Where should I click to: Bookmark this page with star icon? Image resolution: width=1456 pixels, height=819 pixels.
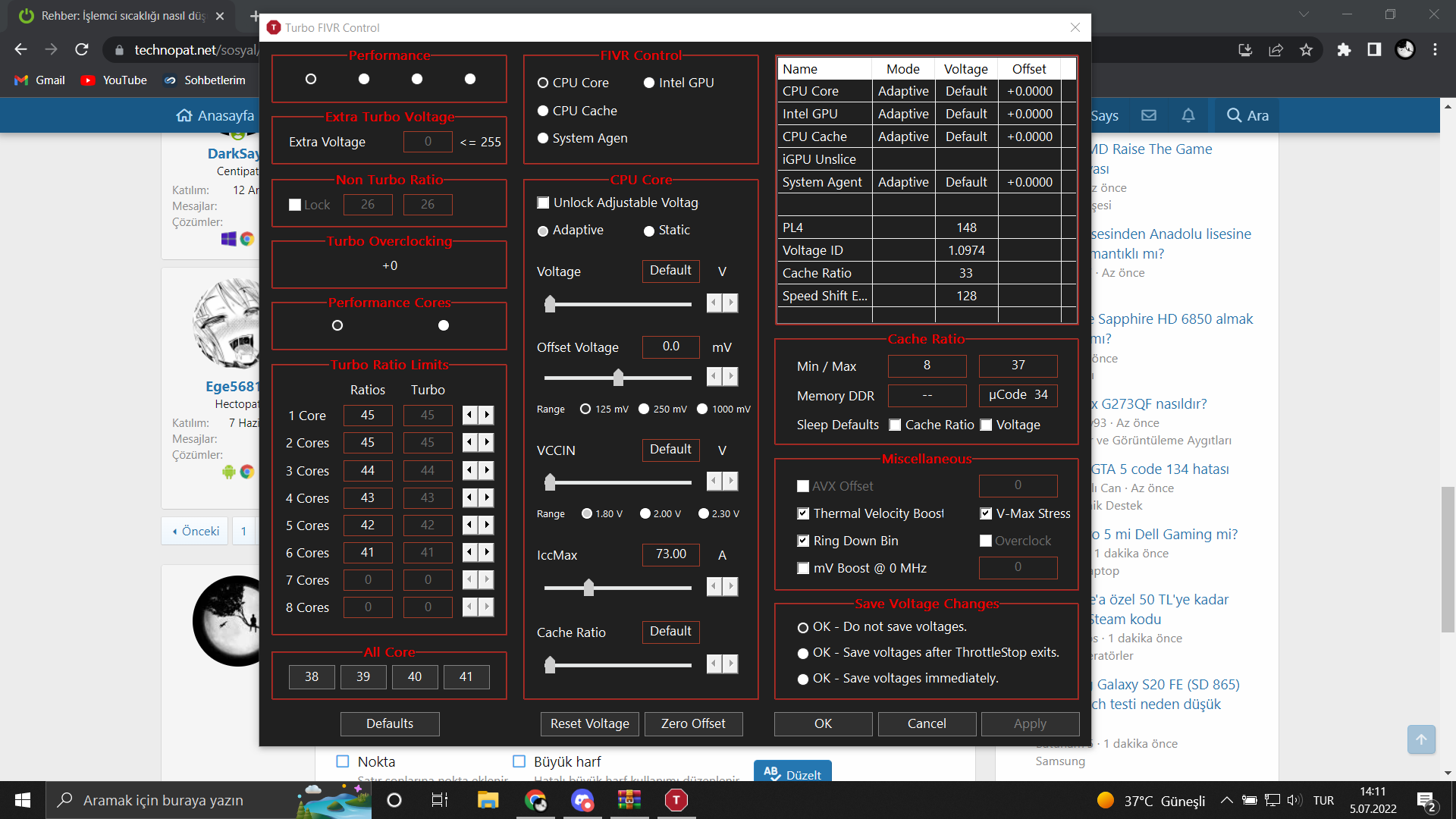[x=1306, y=49]
